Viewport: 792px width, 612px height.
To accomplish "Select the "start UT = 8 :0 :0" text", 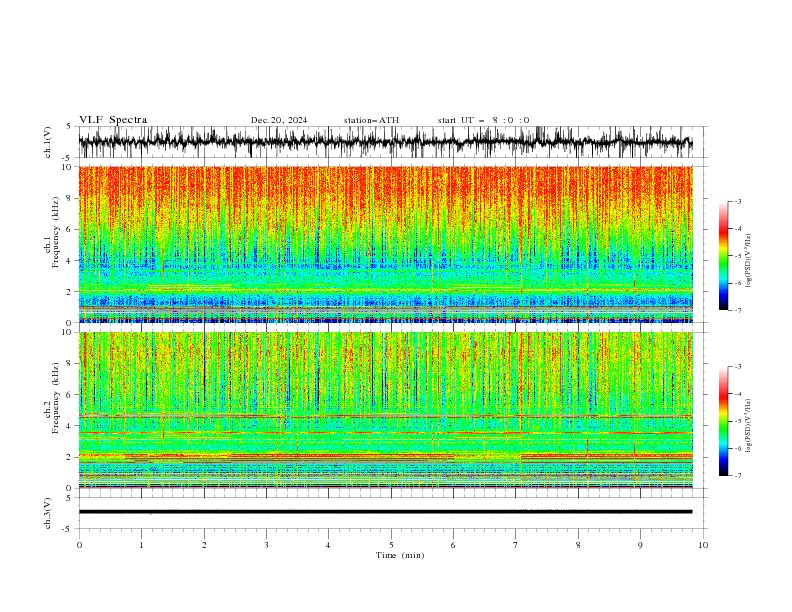I will (483, 120).
